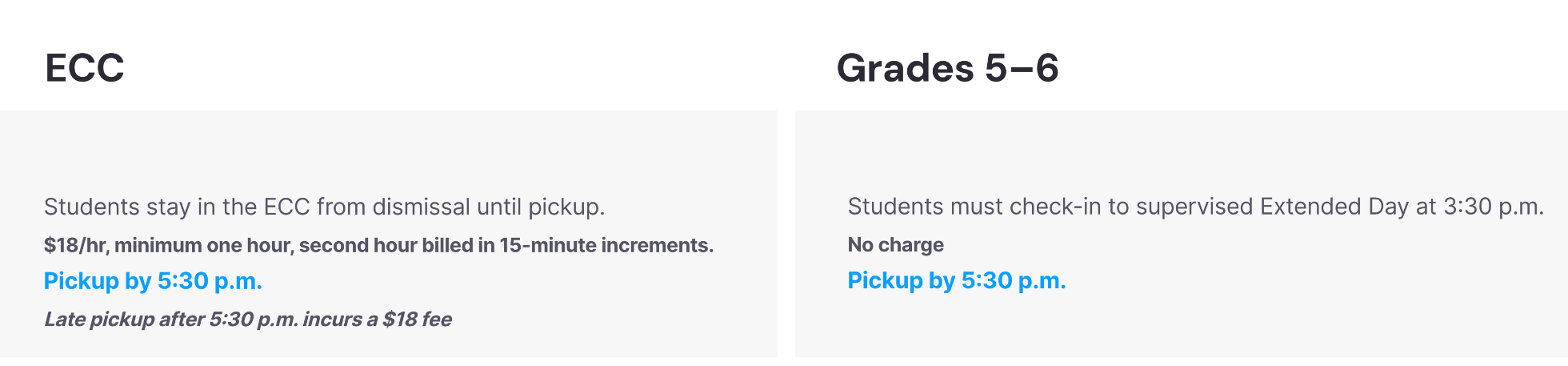Image resolution: width=1568 pixels, height=366 pixels.
Task: Click the phrase "minimum one hour"
Action: tap(203, 245)
